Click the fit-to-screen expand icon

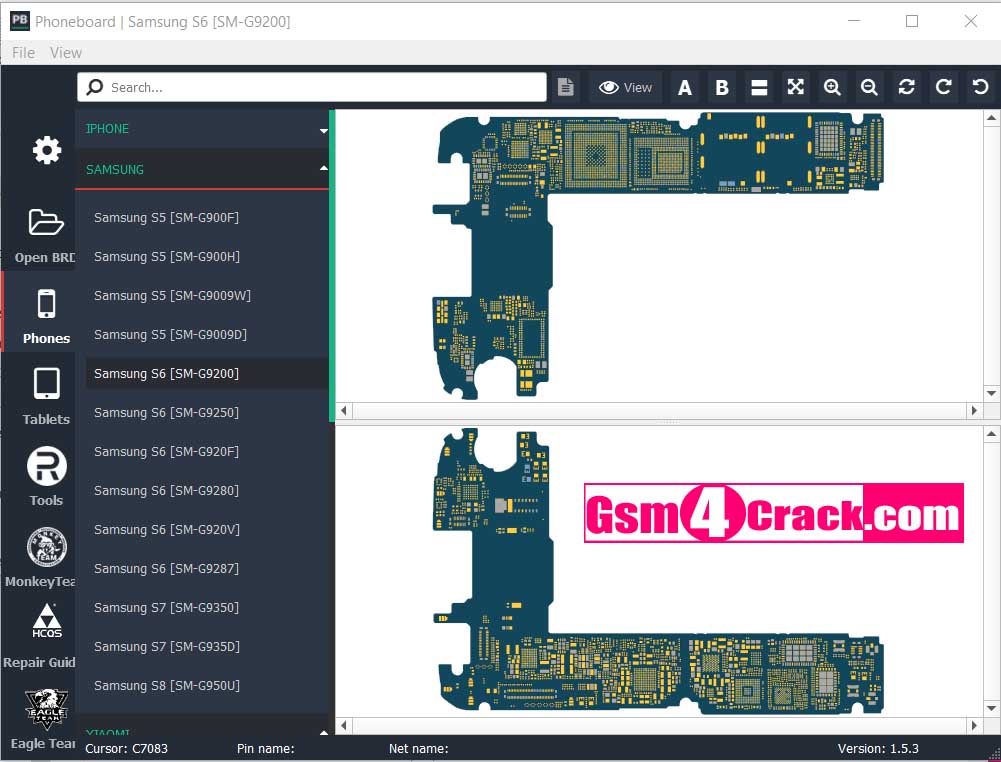[x=795, y=87]
